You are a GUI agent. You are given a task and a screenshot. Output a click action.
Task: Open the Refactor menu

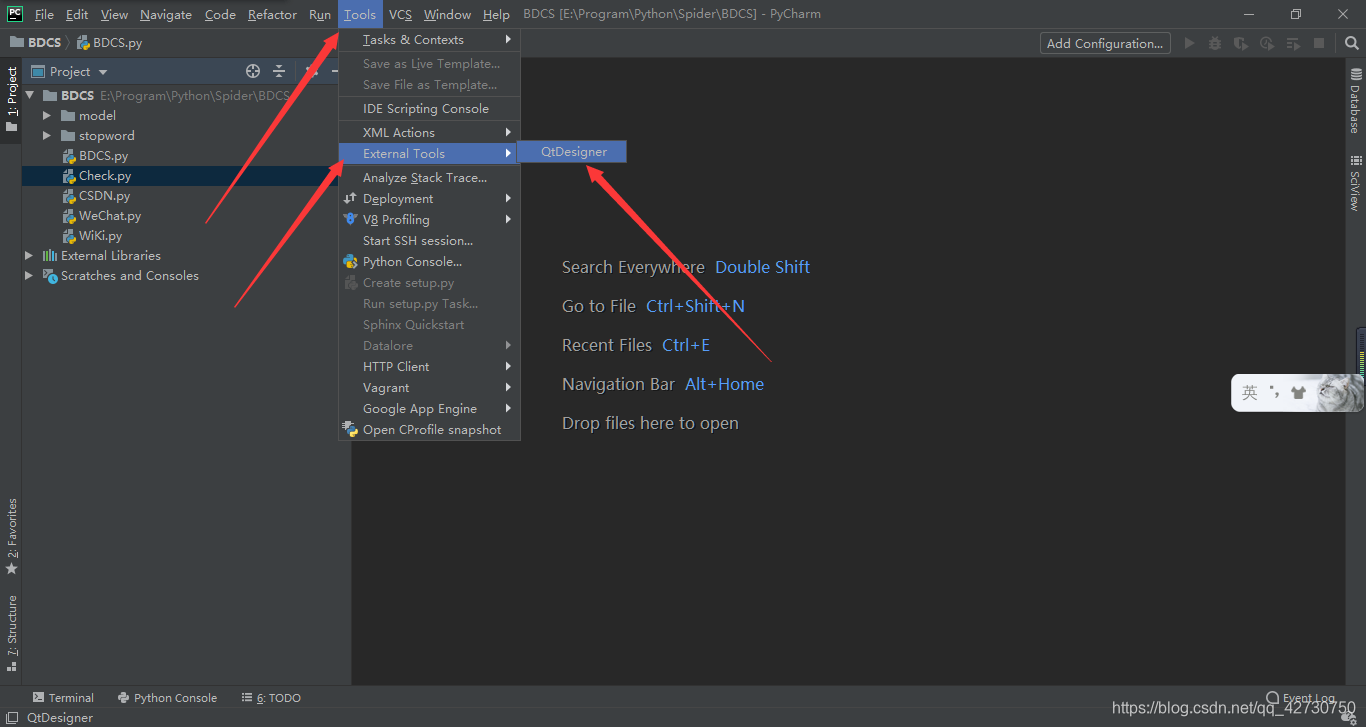(272, 14)
